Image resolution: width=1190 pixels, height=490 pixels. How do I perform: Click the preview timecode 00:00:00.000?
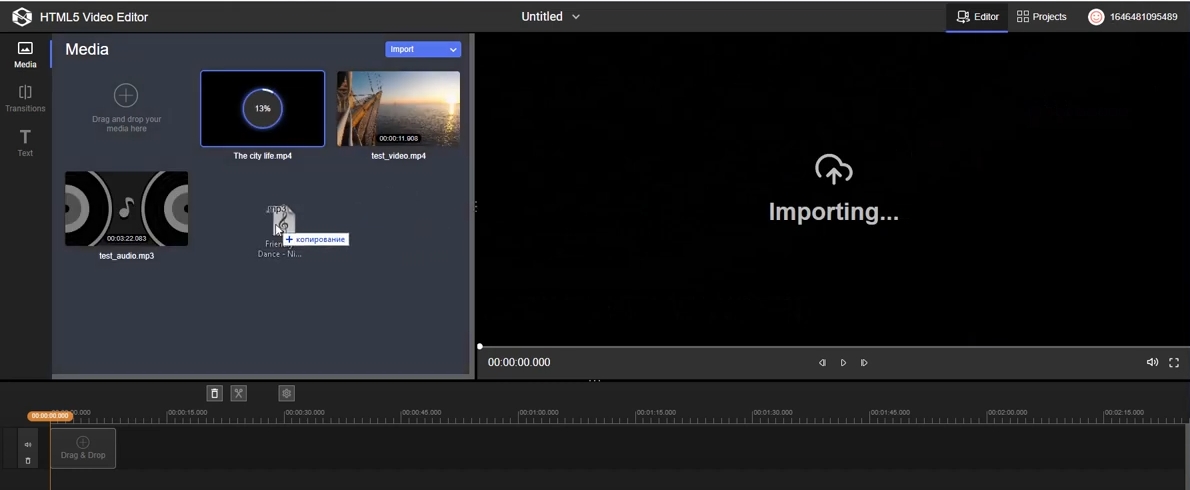tap(519, 363)
